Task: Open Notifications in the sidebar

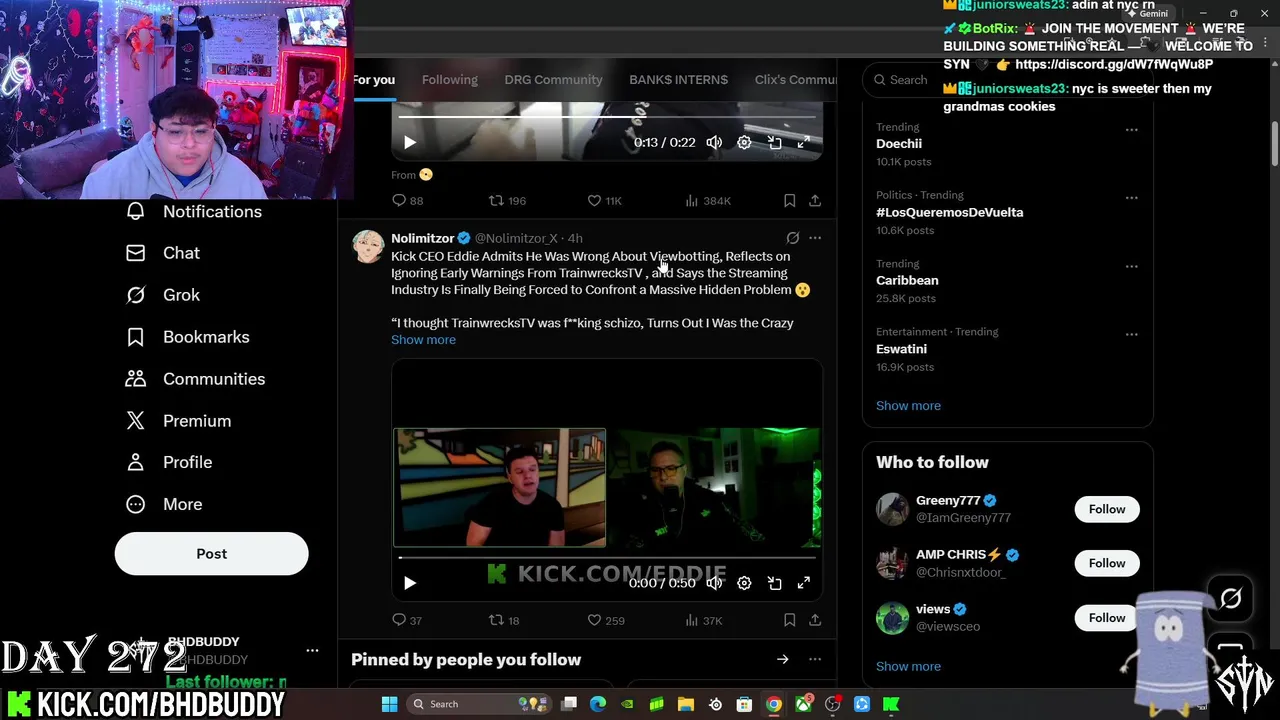Action: pos(193,211)
